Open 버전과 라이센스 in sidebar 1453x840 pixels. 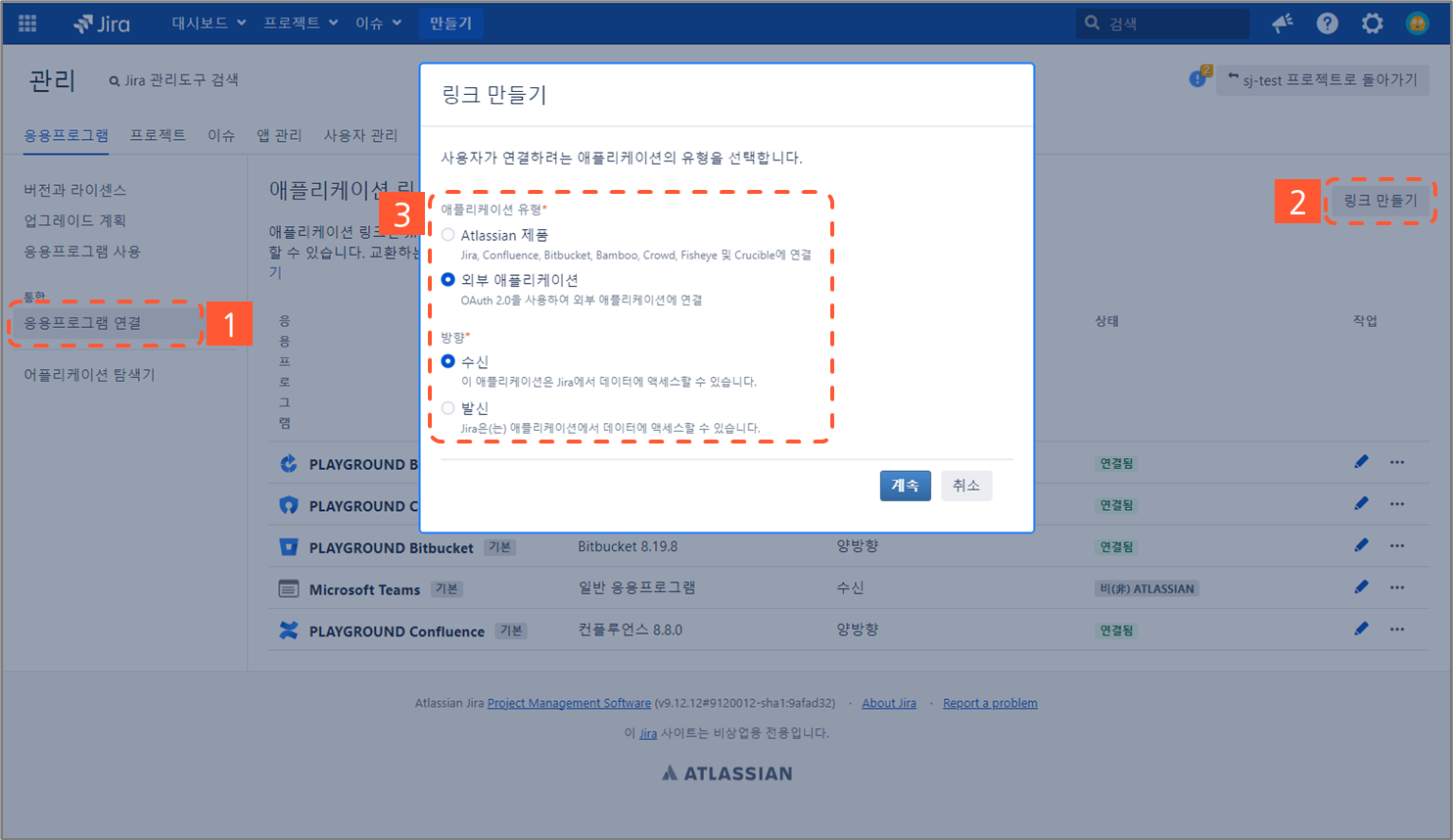click(x=75, y=190)
